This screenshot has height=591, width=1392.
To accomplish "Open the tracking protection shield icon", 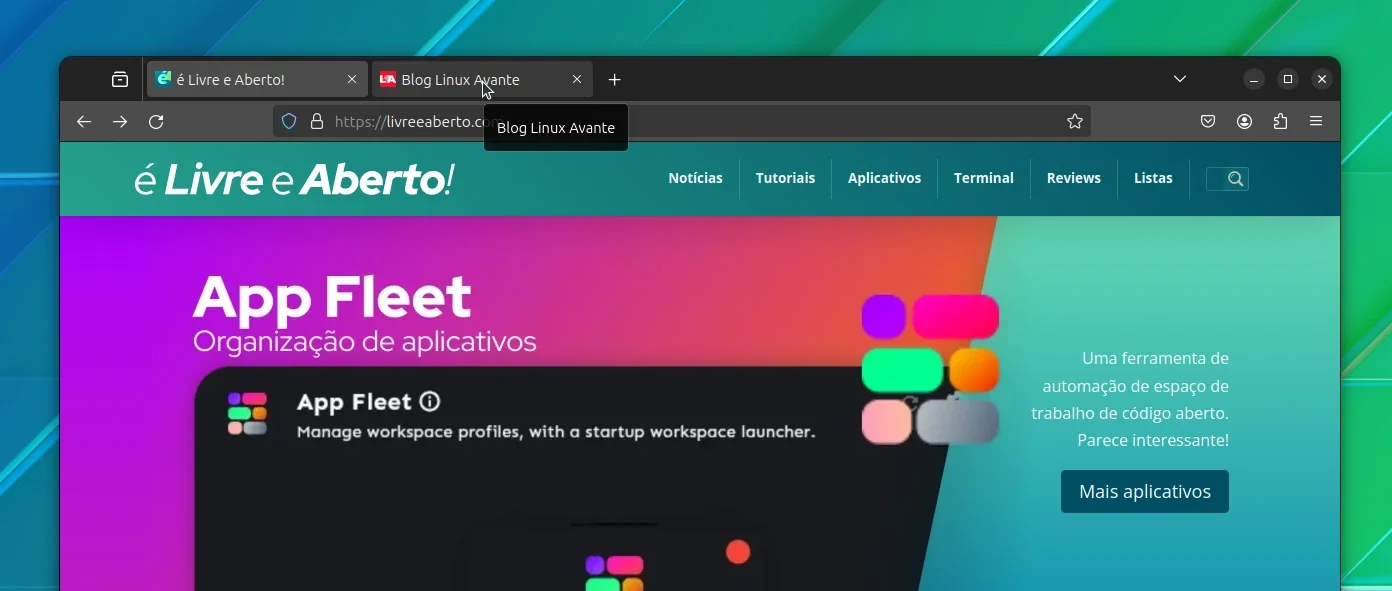I will 289,121.
